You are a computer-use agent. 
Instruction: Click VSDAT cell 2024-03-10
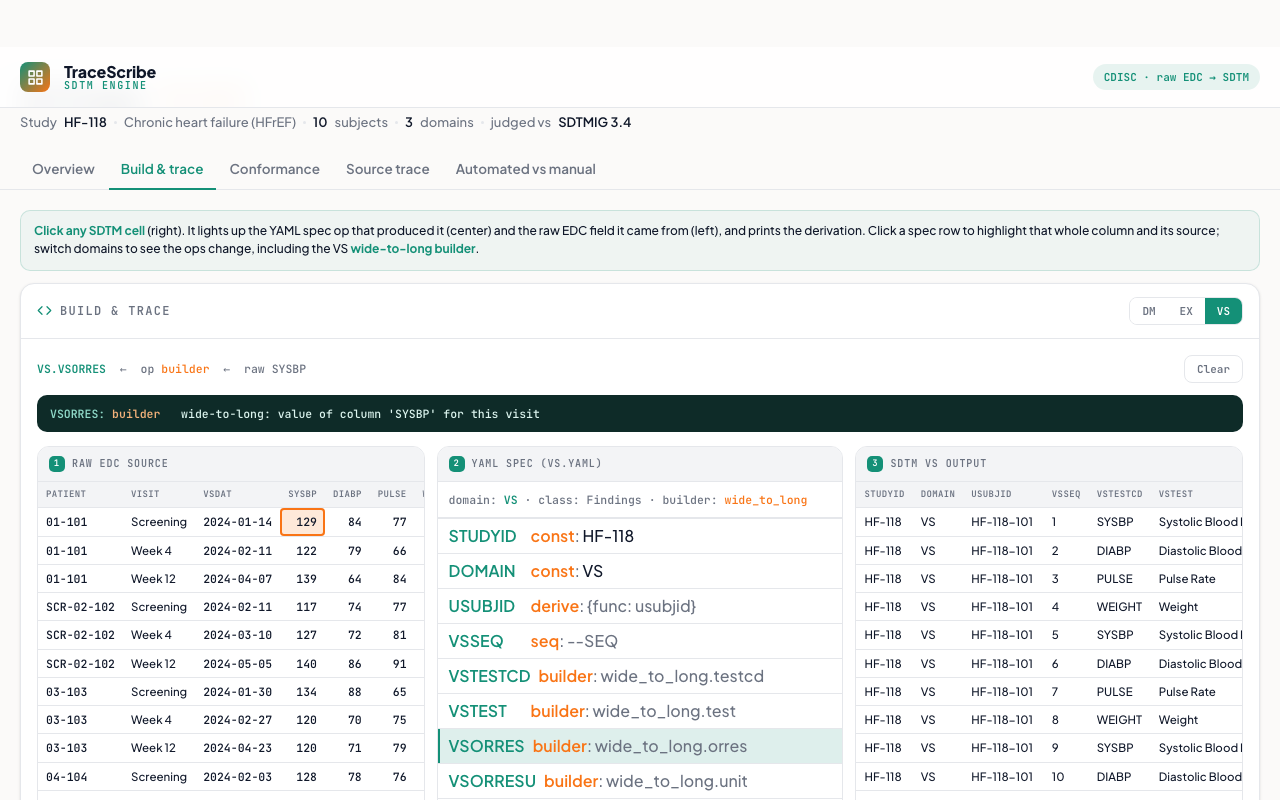(237, 635)
